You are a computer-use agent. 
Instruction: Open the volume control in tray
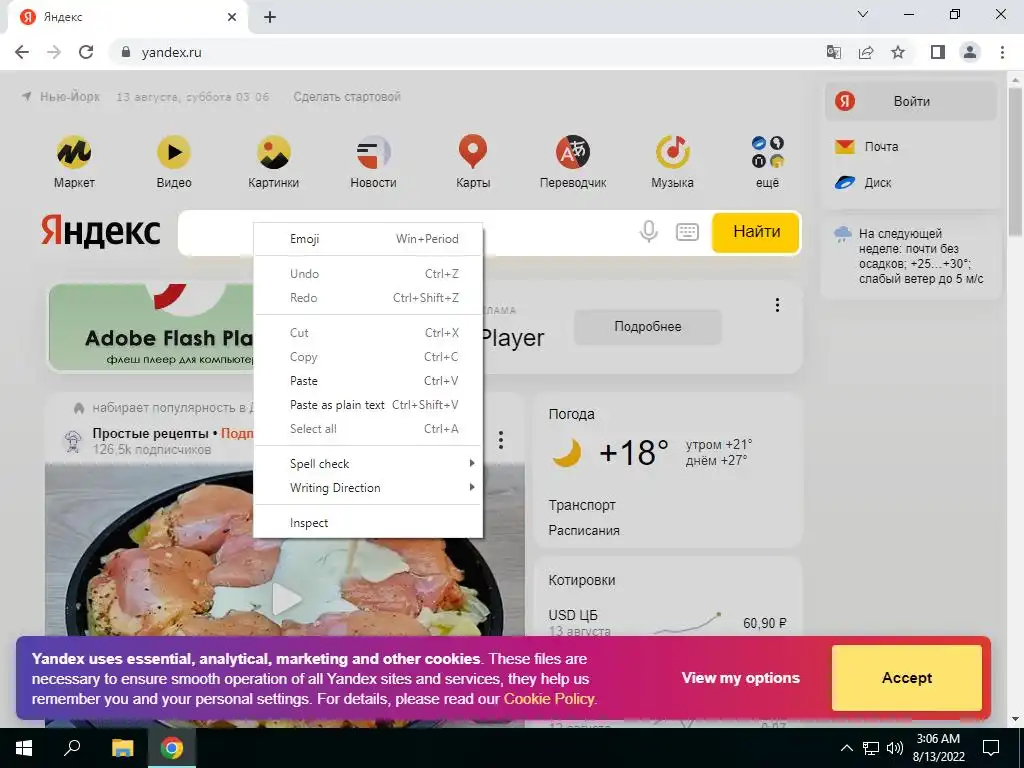(895, 748)
